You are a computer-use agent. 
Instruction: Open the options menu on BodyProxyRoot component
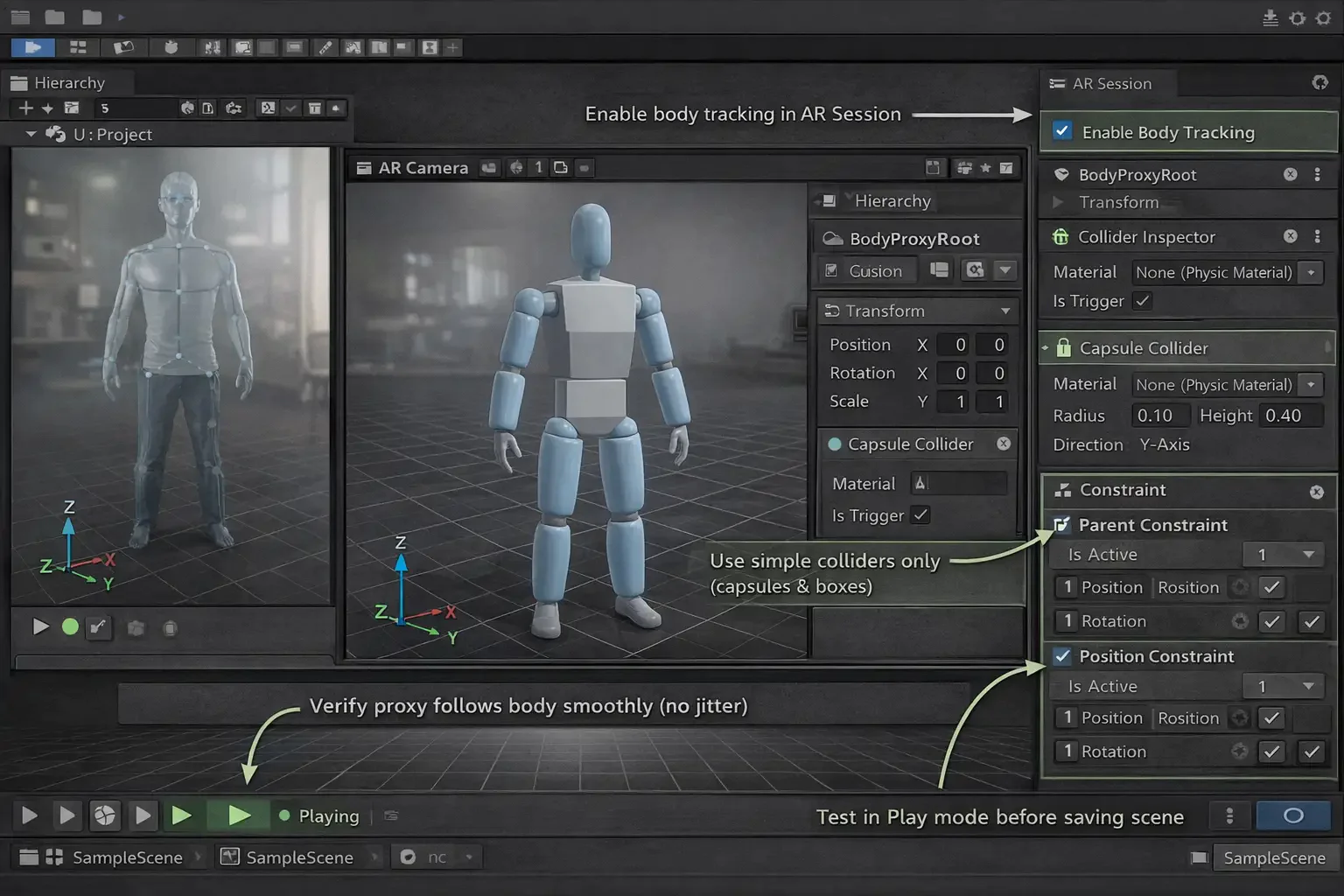[1318, 174]
